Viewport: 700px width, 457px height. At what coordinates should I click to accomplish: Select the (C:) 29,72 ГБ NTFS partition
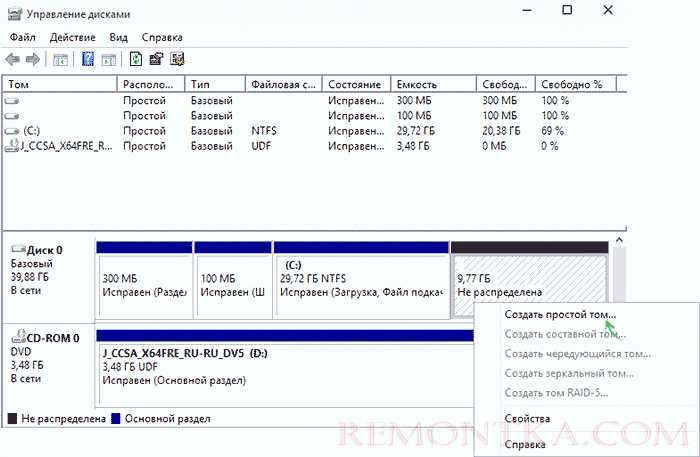tap(361, 280)
